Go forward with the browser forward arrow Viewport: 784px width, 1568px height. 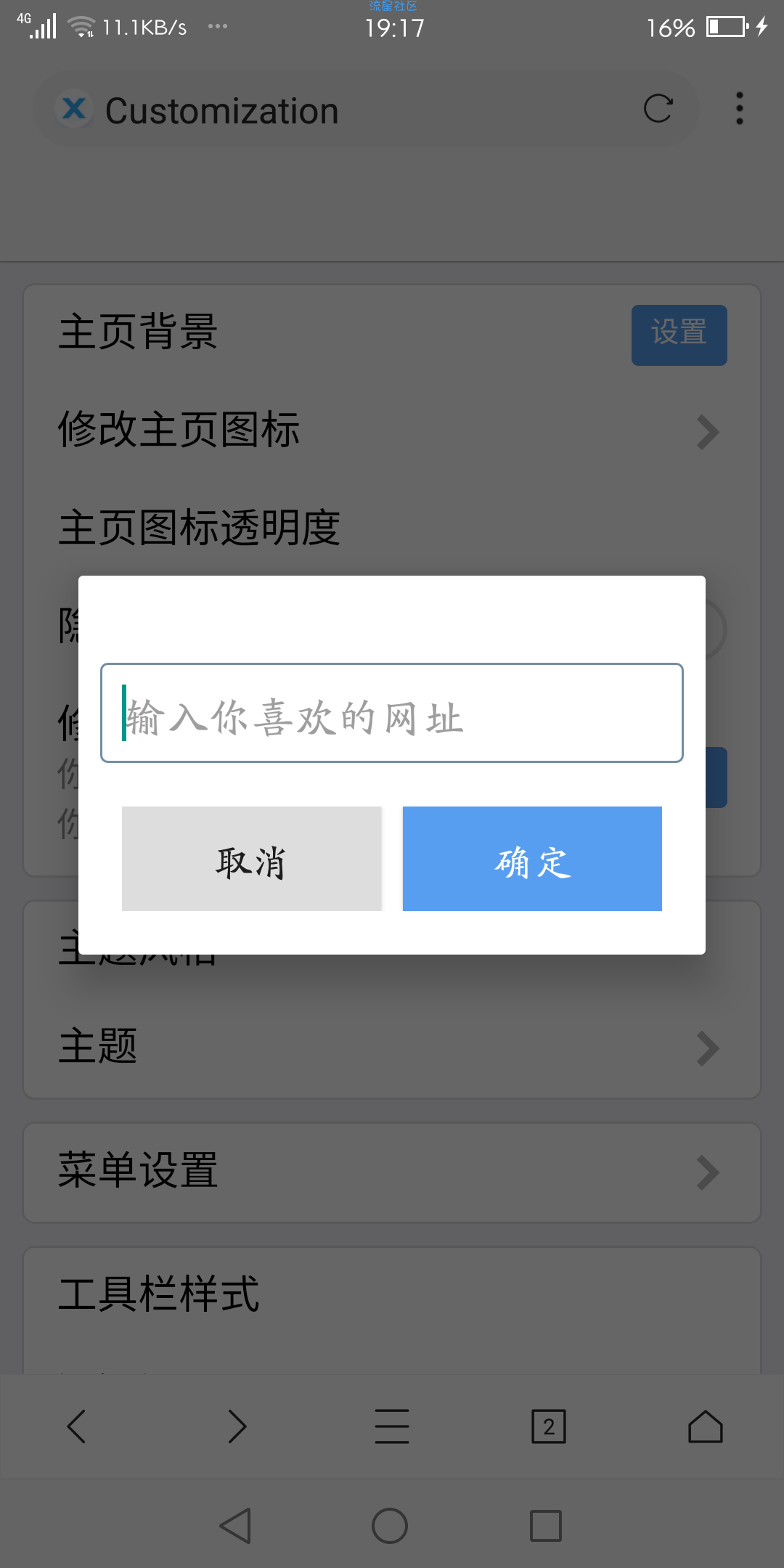click(x=237, y=1426)
